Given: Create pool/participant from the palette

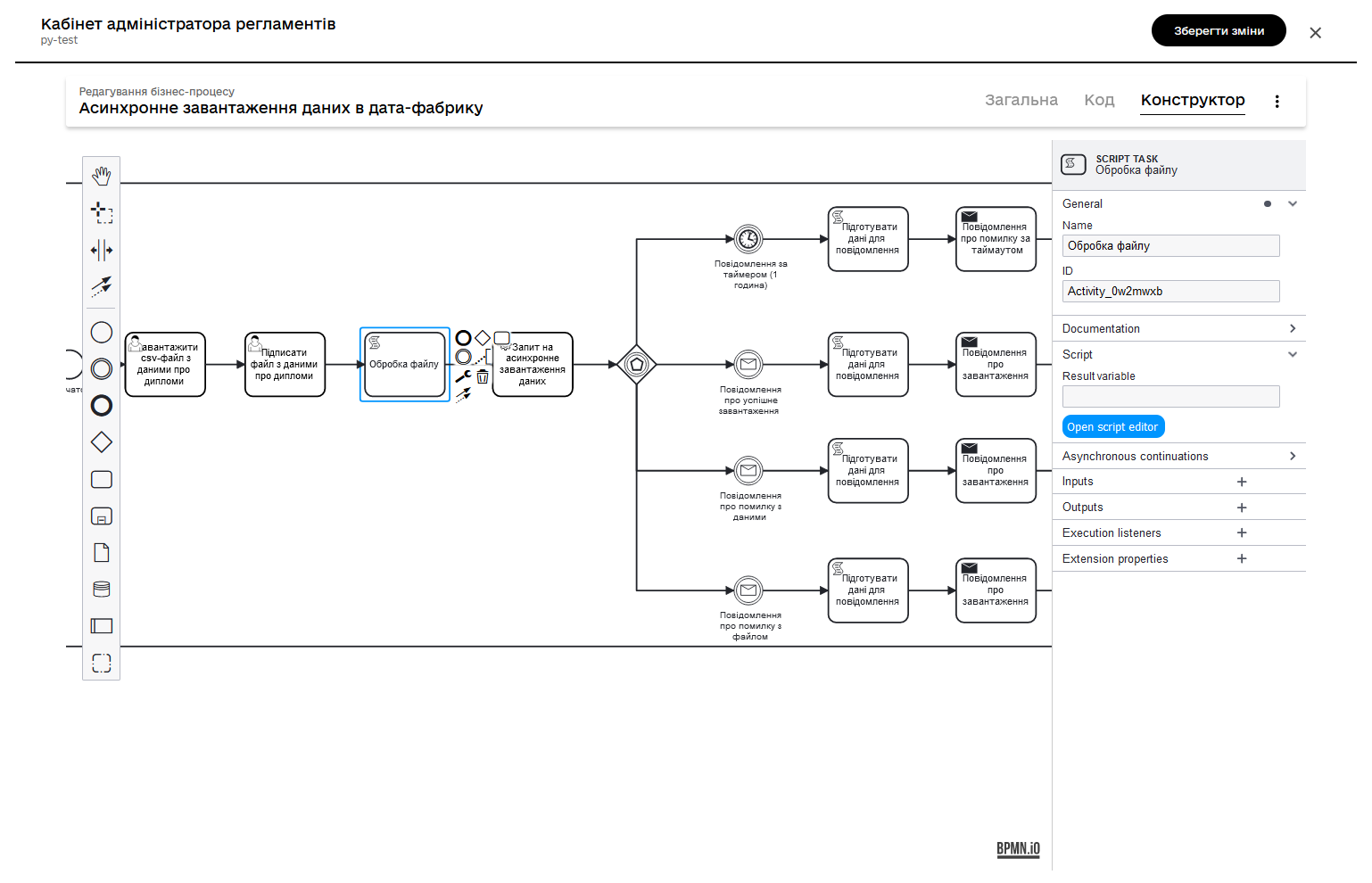Looking at the screenshot, I should coord(102,626).
